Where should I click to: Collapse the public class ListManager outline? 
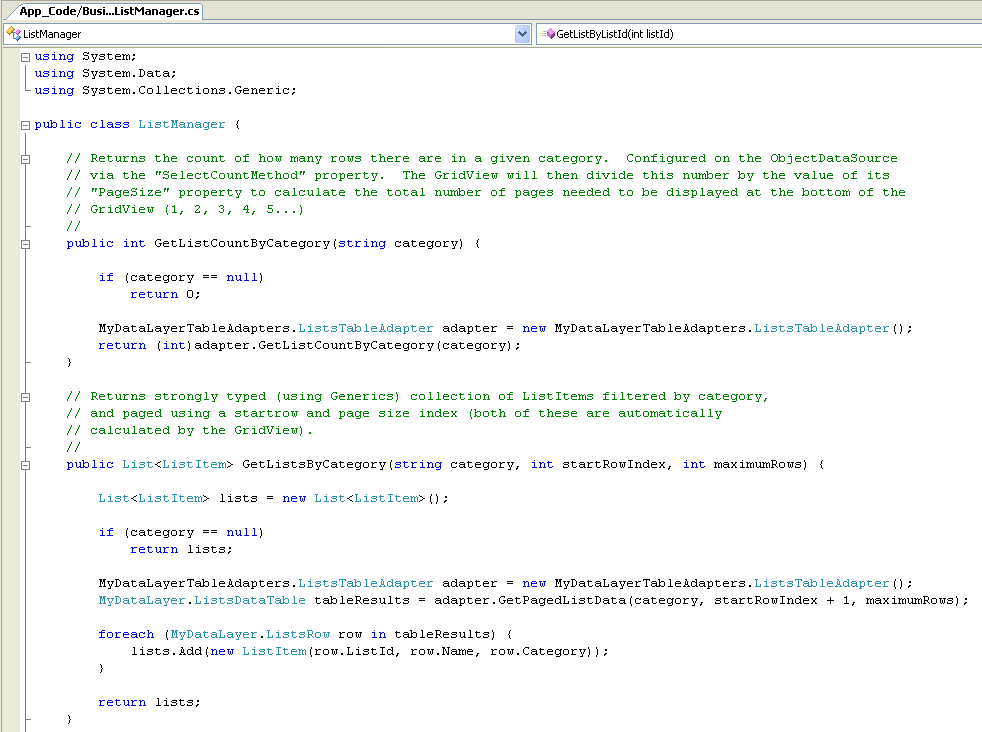coord(26,125)
